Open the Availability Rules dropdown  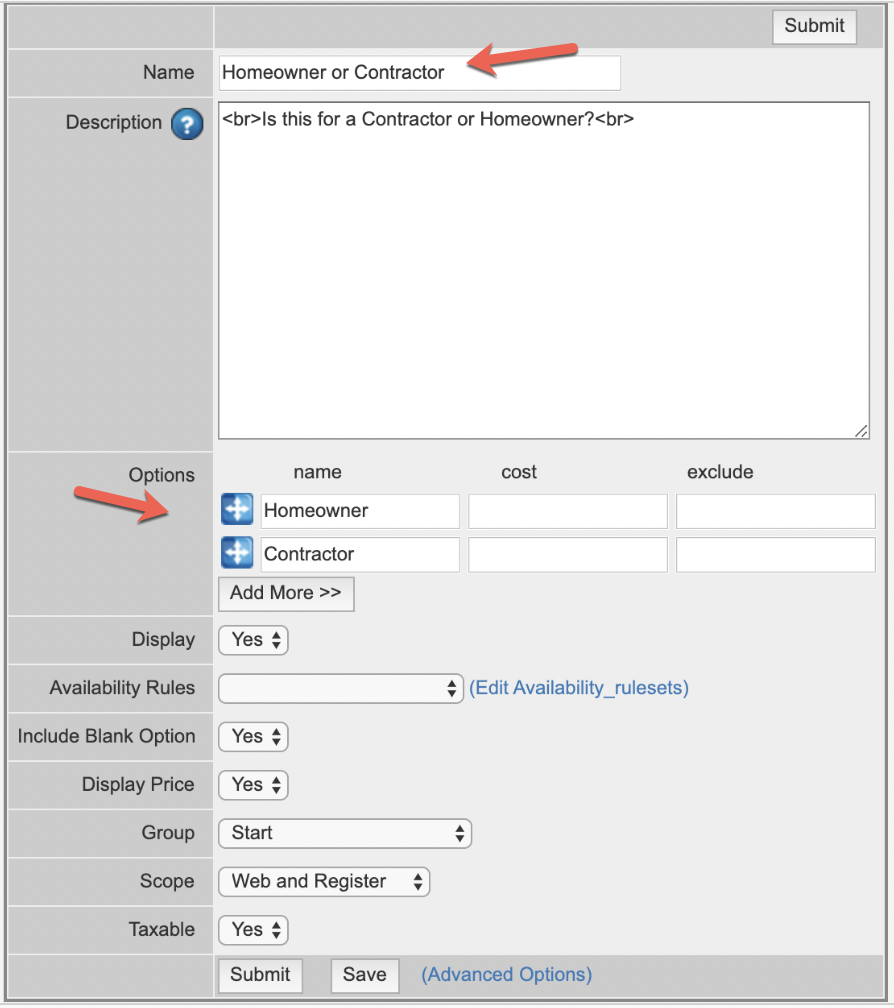341,688
